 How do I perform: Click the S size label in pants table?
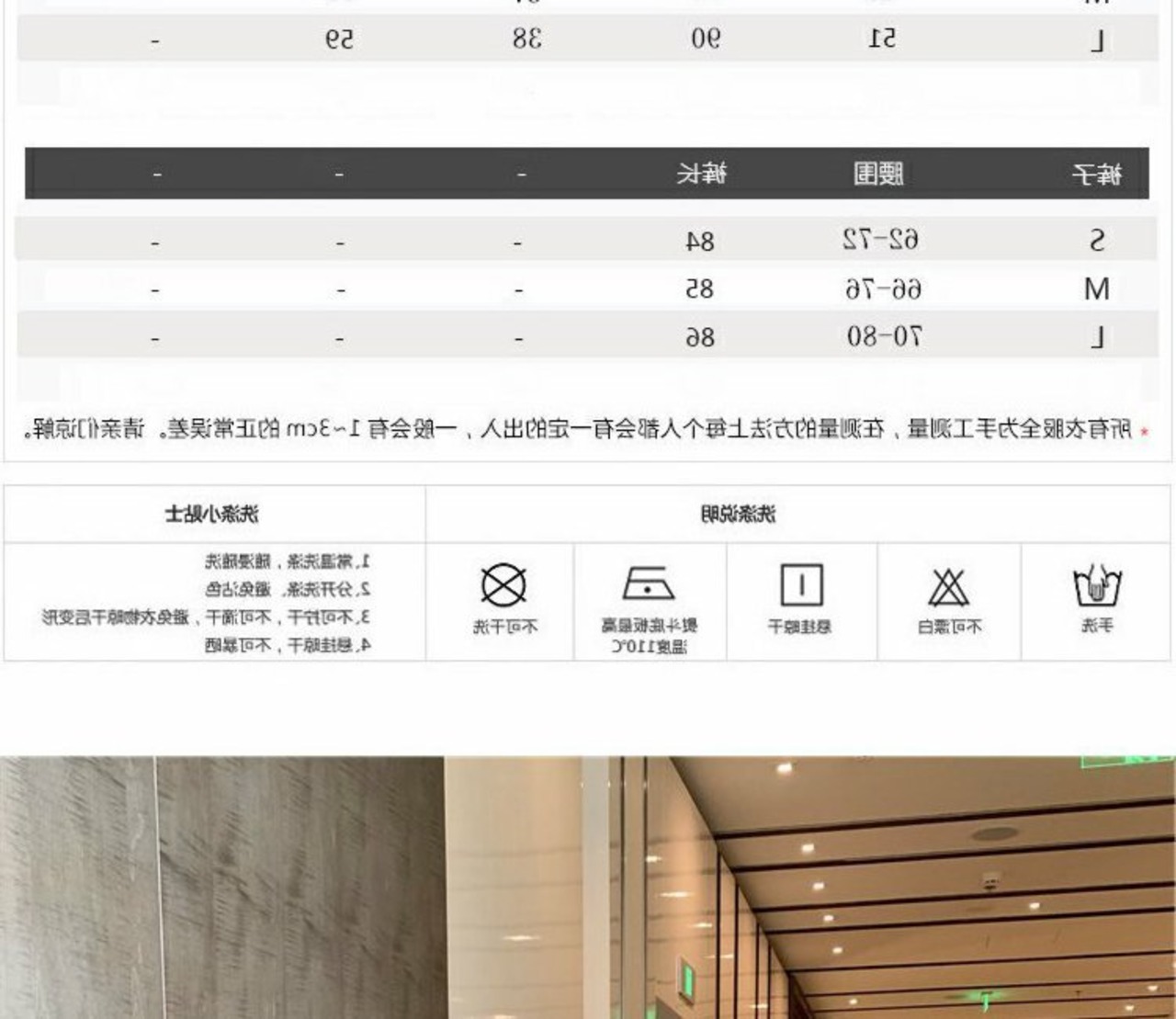pos(1097,241)
